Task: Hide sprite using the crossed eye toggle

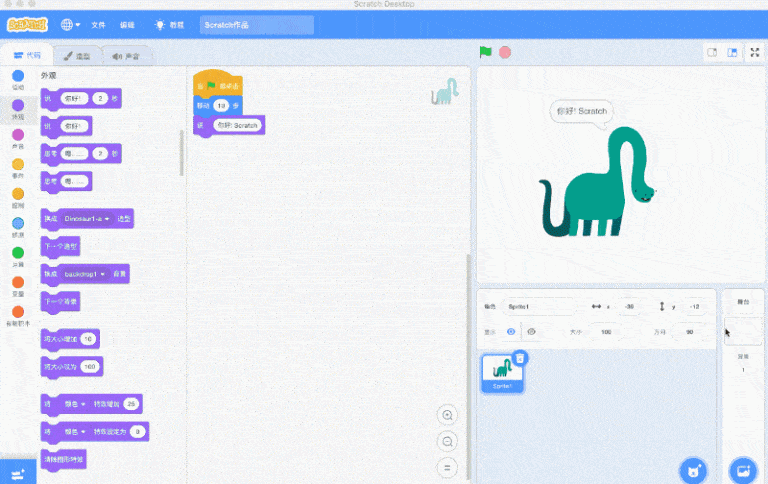Action: (531, 331)
